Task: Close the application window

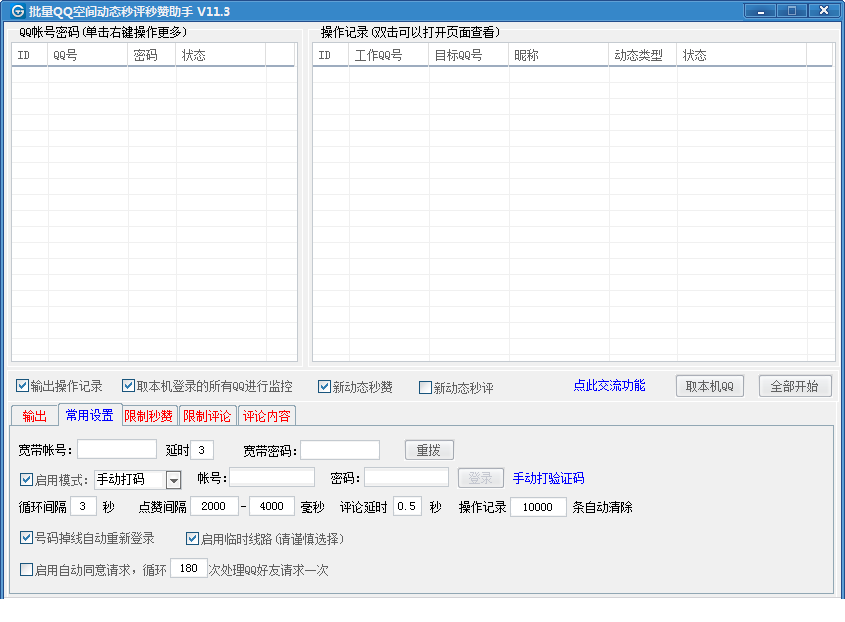Action: 823,10
